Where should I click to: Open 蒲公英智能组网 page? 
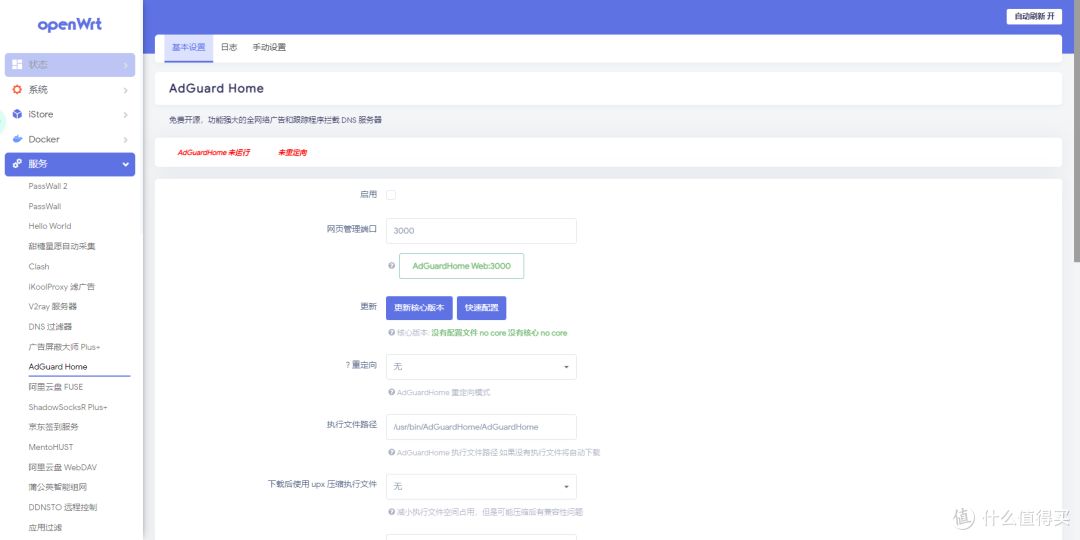point(57,487)
